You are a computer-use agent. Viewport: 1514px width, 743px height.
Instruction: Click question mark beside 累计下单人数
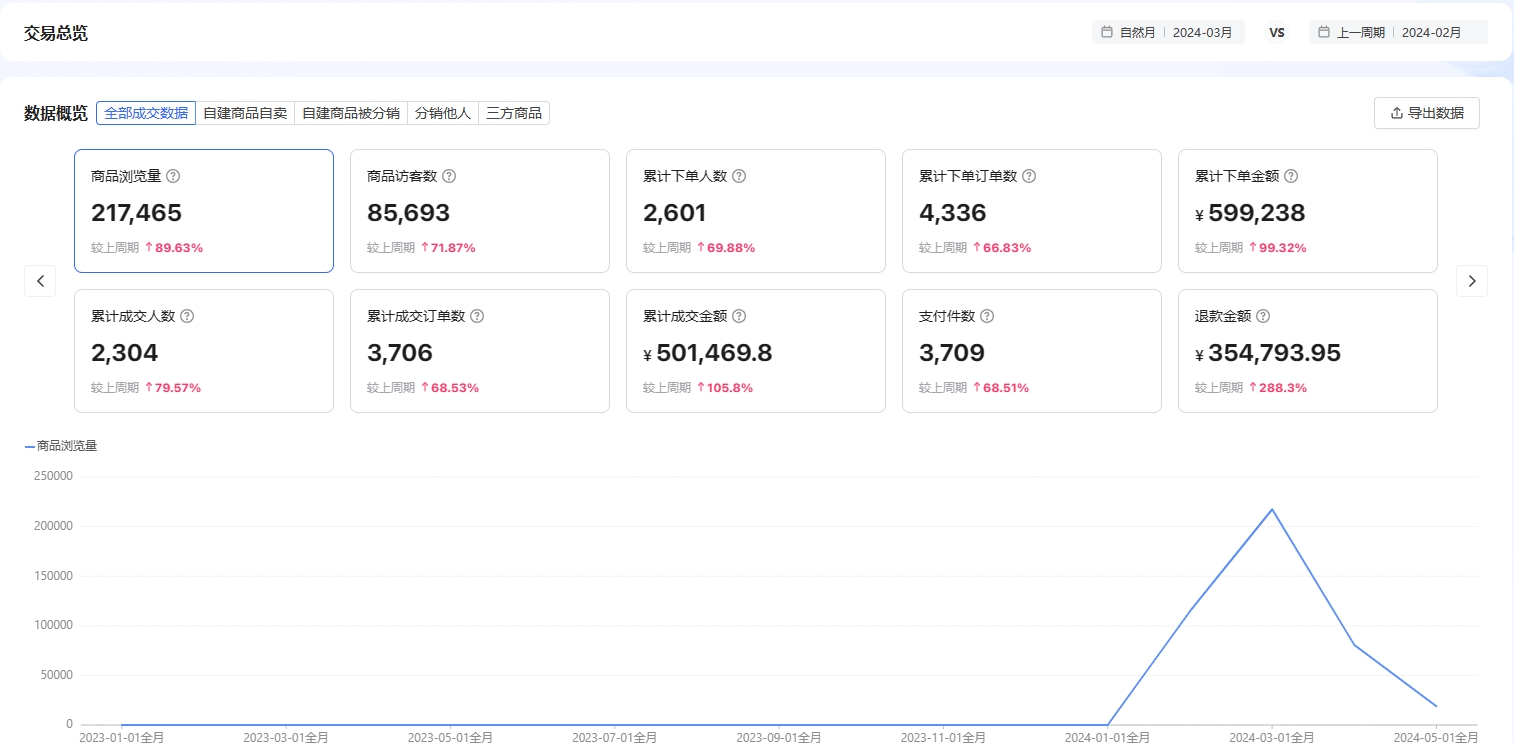pyautogui.click(x=739, y=176)
